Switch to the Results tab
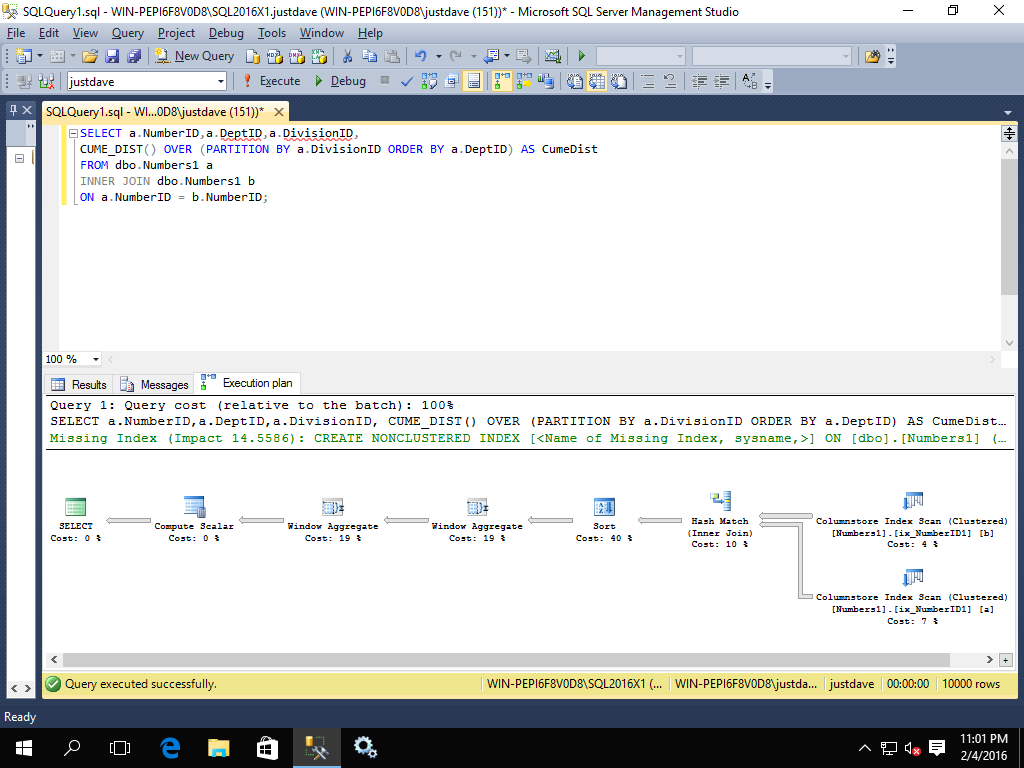Screen dimensions: 1024x768 click(79, 384)
